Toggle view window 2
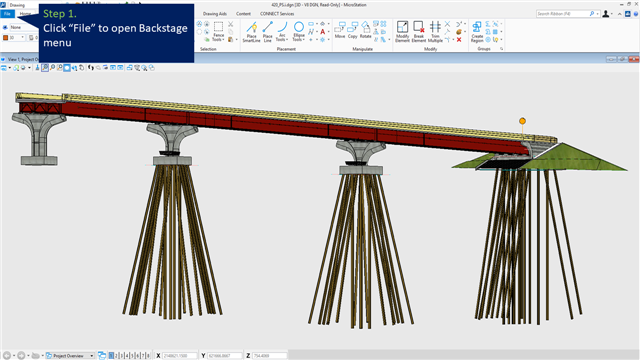Viewport: 640px width, 360px height. [116, 356]
